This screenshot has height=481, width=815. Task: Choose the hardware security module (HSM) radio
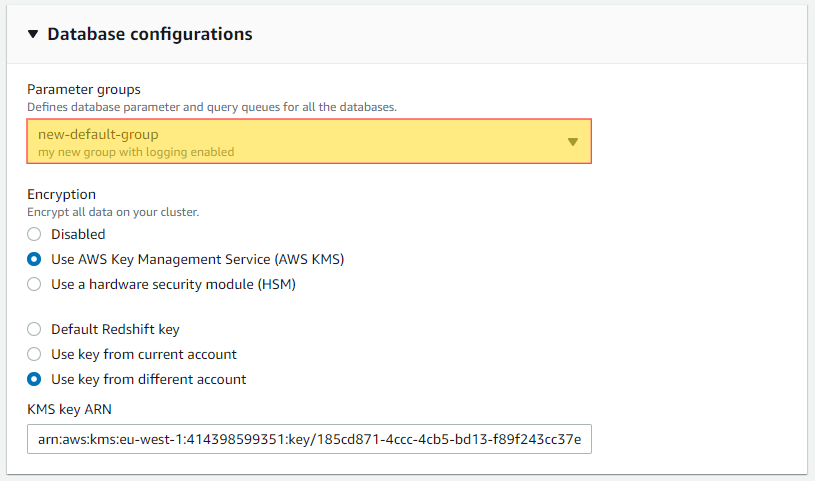[x=34, y=284]
